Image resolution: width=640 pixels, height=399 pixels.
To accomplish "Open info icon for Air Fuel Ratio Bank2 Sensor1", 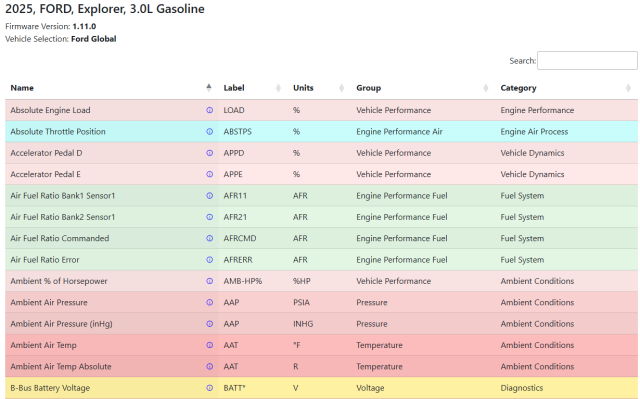I will 209,217.
